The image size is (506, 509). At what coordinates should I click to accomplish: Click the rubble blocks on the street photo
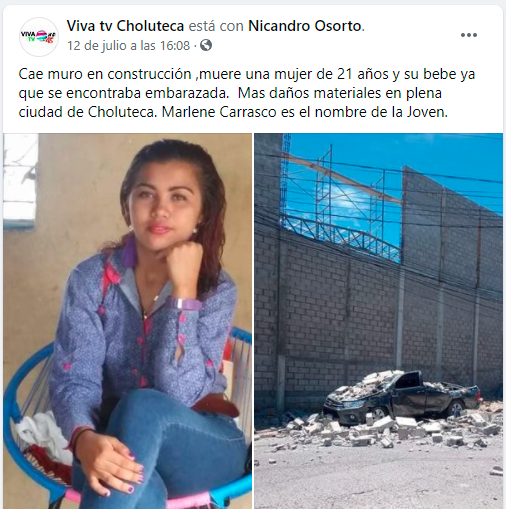(383, 432)
